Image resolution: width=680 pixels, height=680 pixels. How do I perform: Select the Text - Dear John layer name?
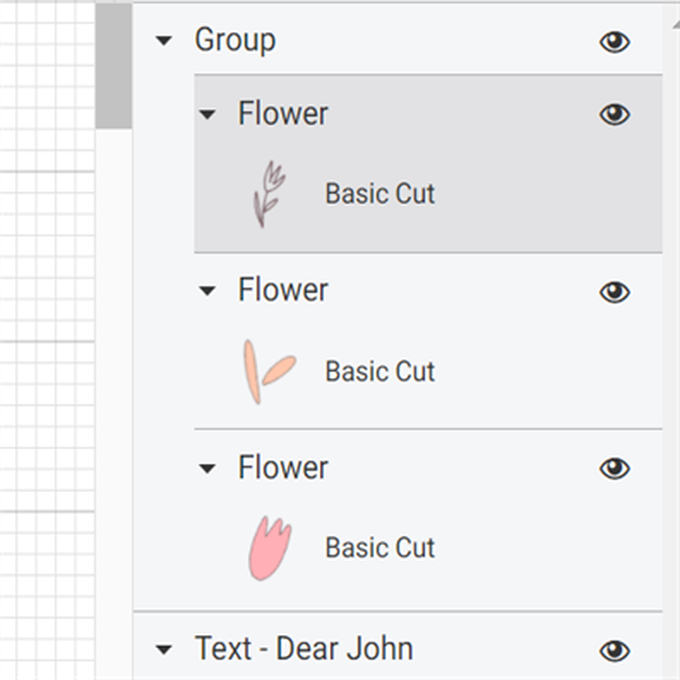tap(303, 648)
